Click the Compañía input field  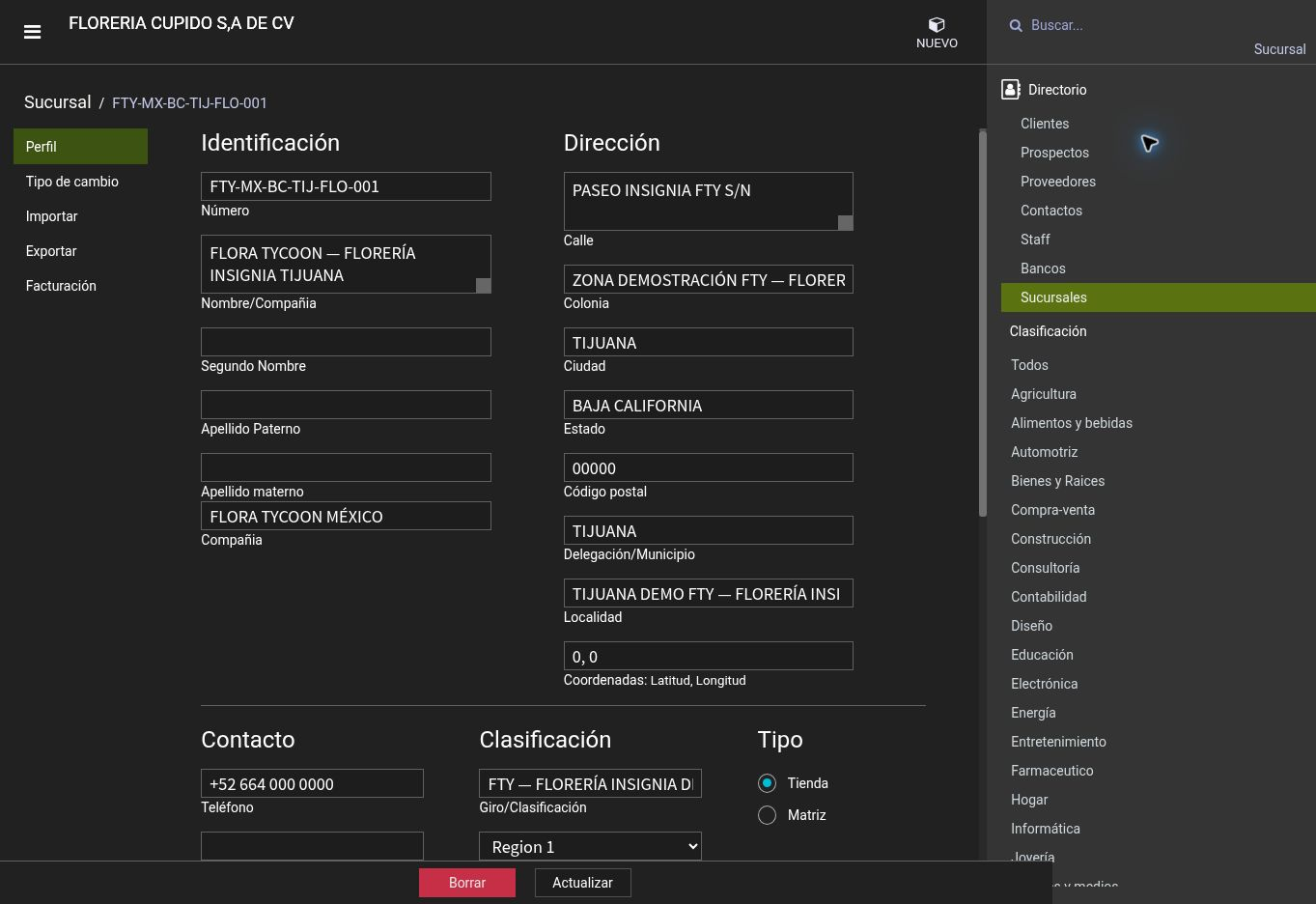point(346,516)
